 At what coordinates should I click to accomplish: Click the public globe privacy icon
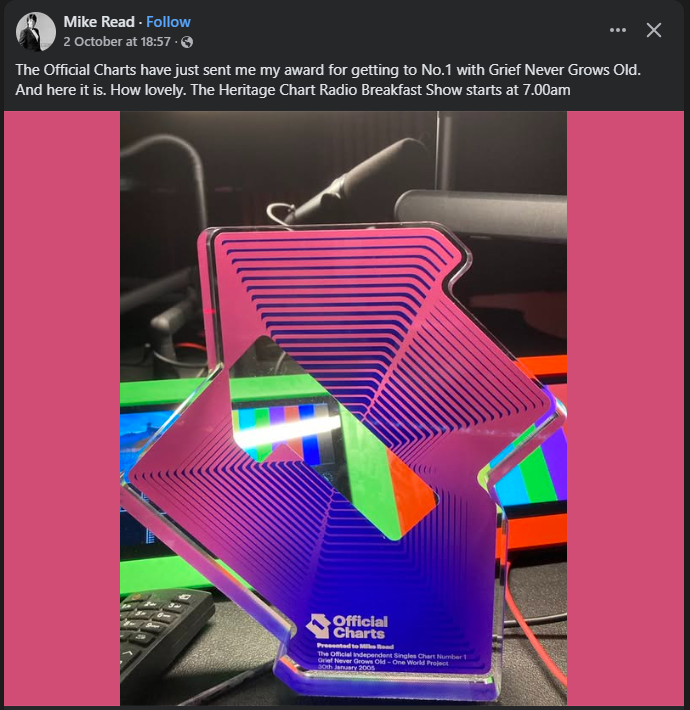click(x=187, y=42)
